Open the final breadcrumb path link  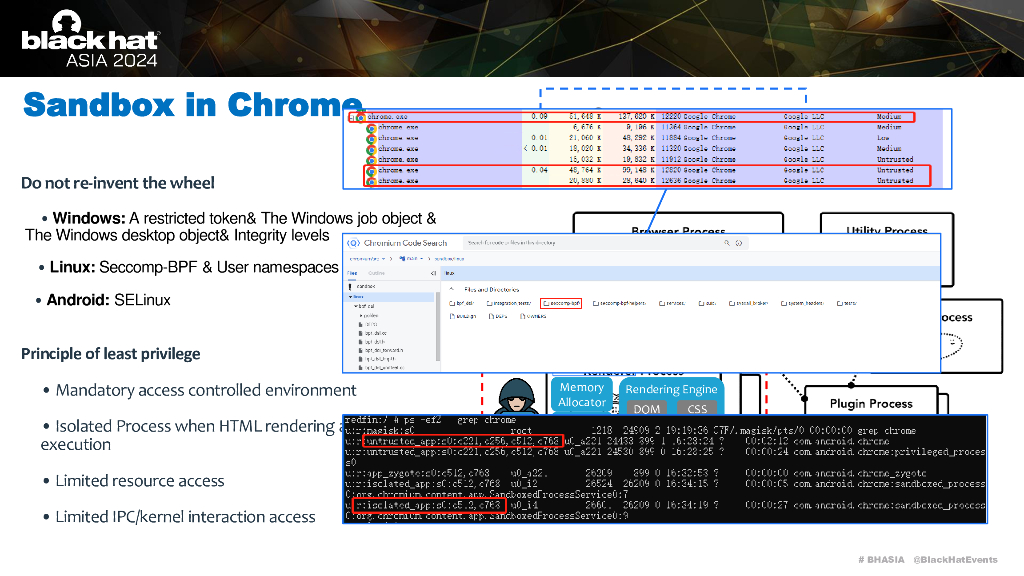click(449, 259)
